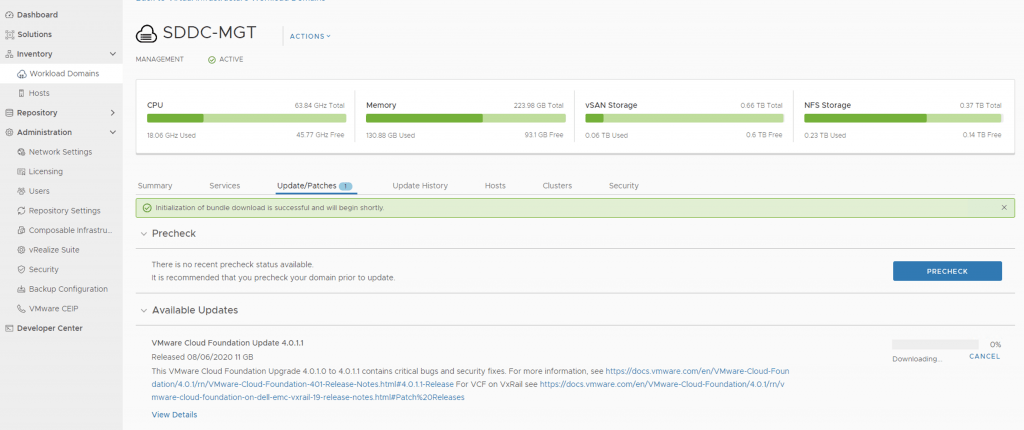Image resolution: width=1024 pixels, height=430 pixels.
Task: Open View Details for update 4.0.1.1
Action: 174,414
